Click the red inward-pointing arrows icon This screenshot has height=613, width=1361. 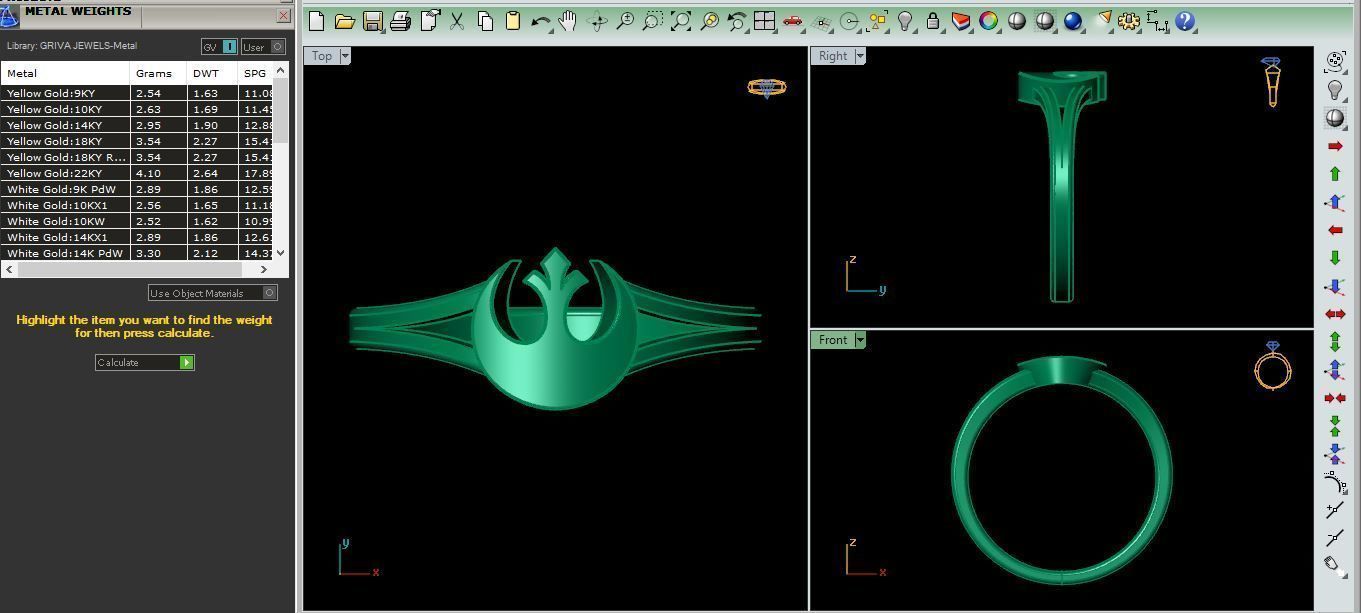[x=1335, y=398]
